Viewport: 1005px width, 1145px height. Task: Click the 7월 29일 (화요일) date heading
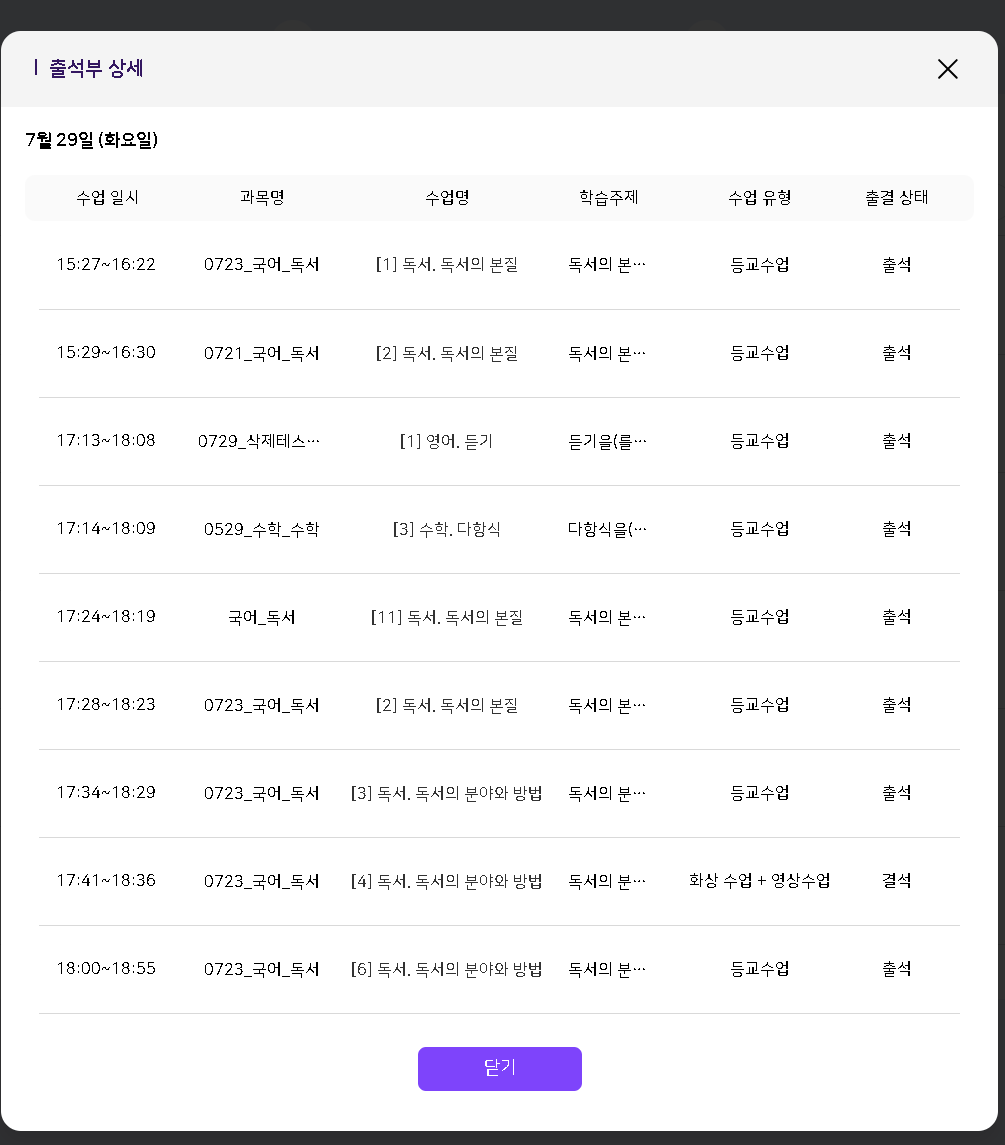[x=92, y=140]
